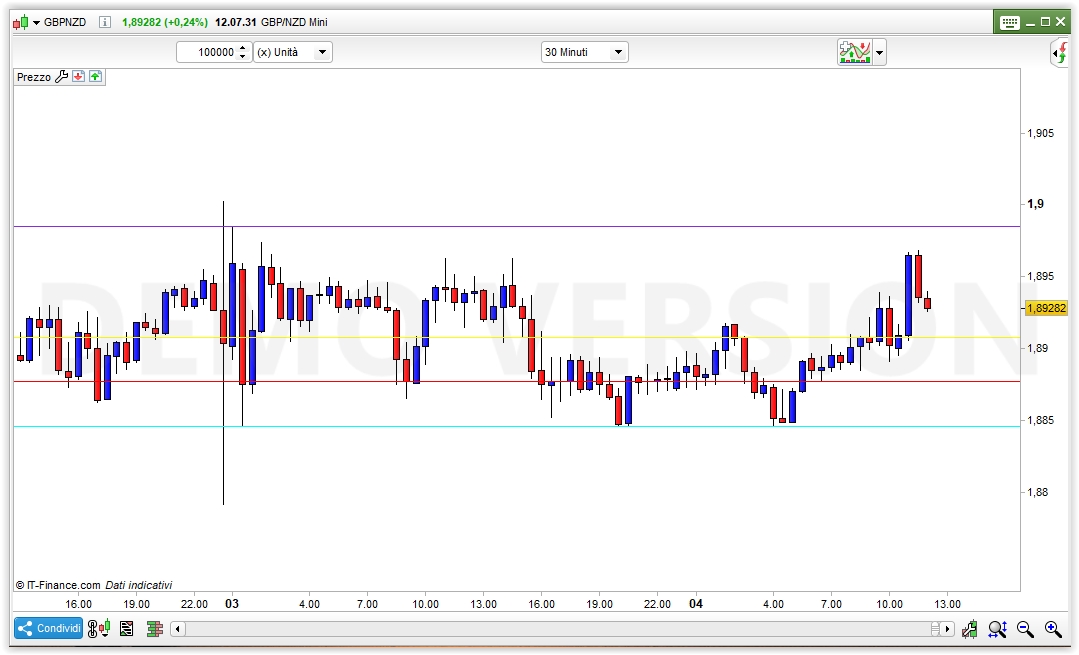This screenshot has width=1079, height=655.
Task: Click the scrollbar right arrow
Action: pyautogui.click(x=948, y=629)
